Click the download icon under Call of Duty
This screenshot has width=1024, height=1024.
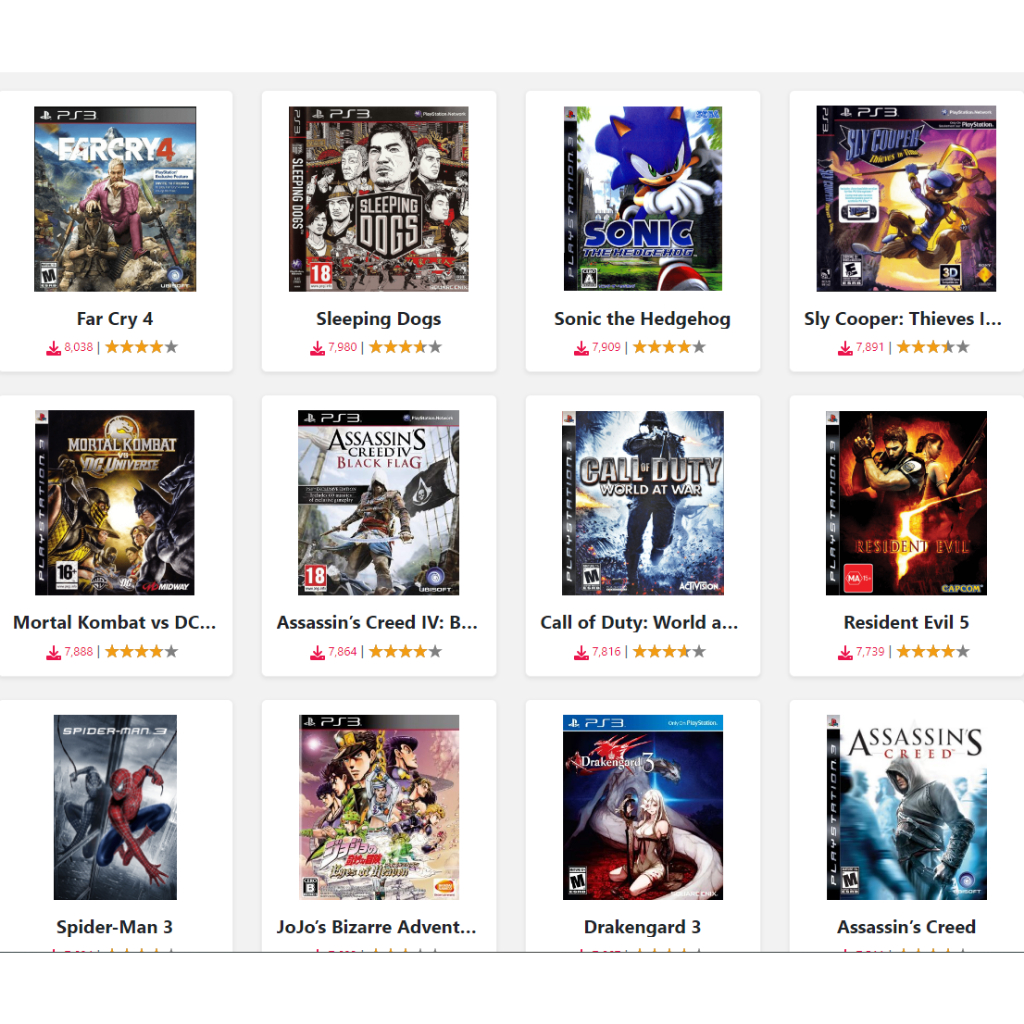[581, 652]
